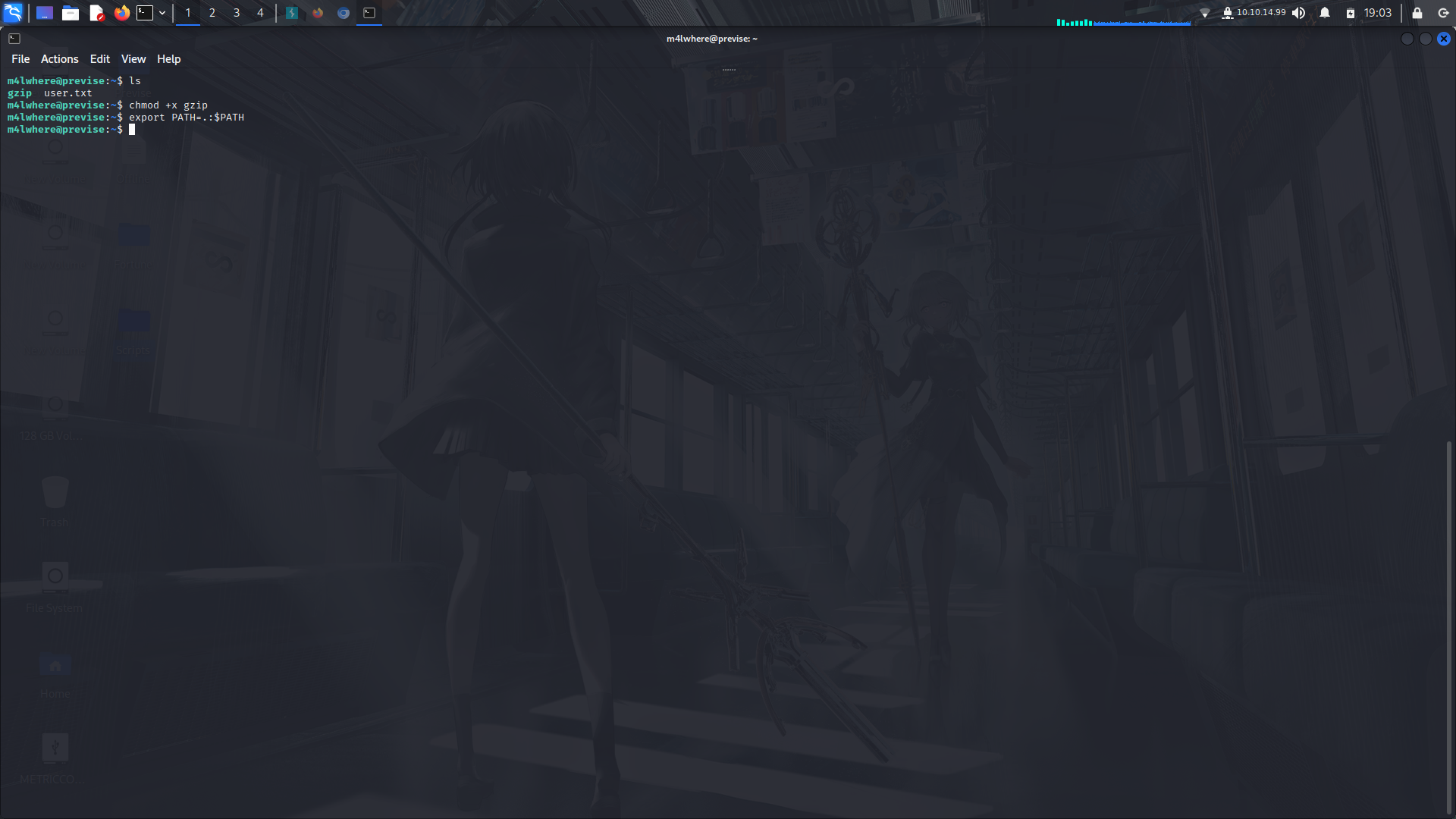Open the file manager from the taskbar
The width and height of the screenshot is (1456, 819).
click(x=71, y=12)
